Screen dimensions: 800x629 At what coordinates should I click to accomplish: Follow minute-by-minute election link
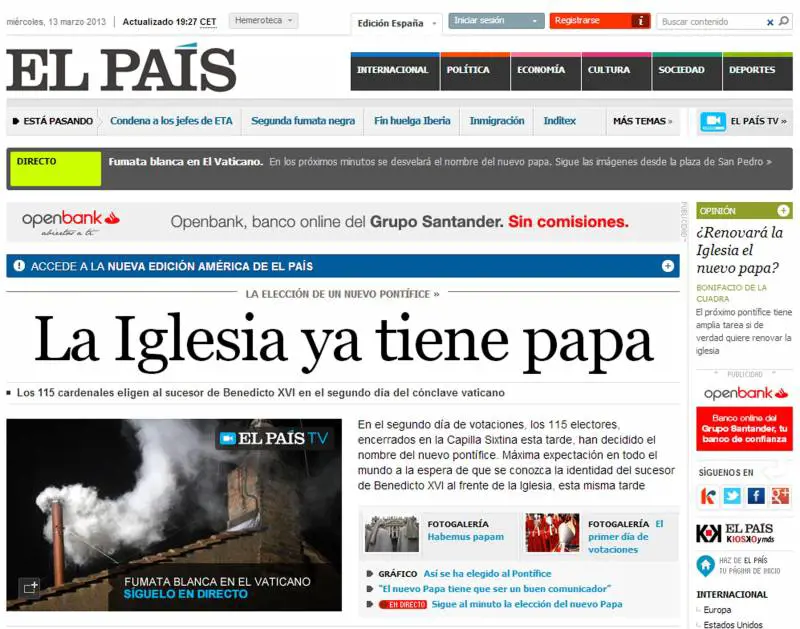point(527,604)
